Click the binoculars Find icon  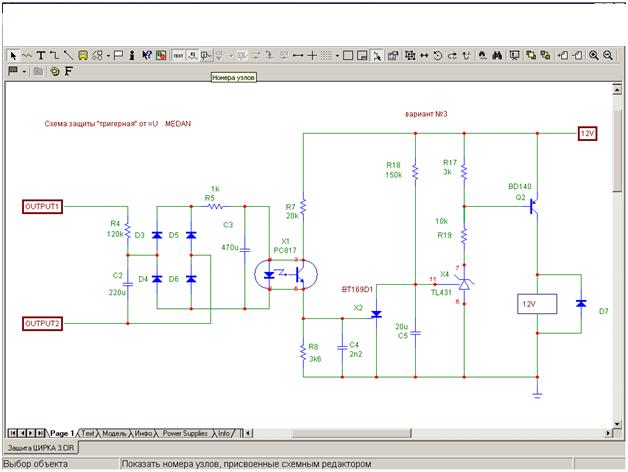point(497,56)
